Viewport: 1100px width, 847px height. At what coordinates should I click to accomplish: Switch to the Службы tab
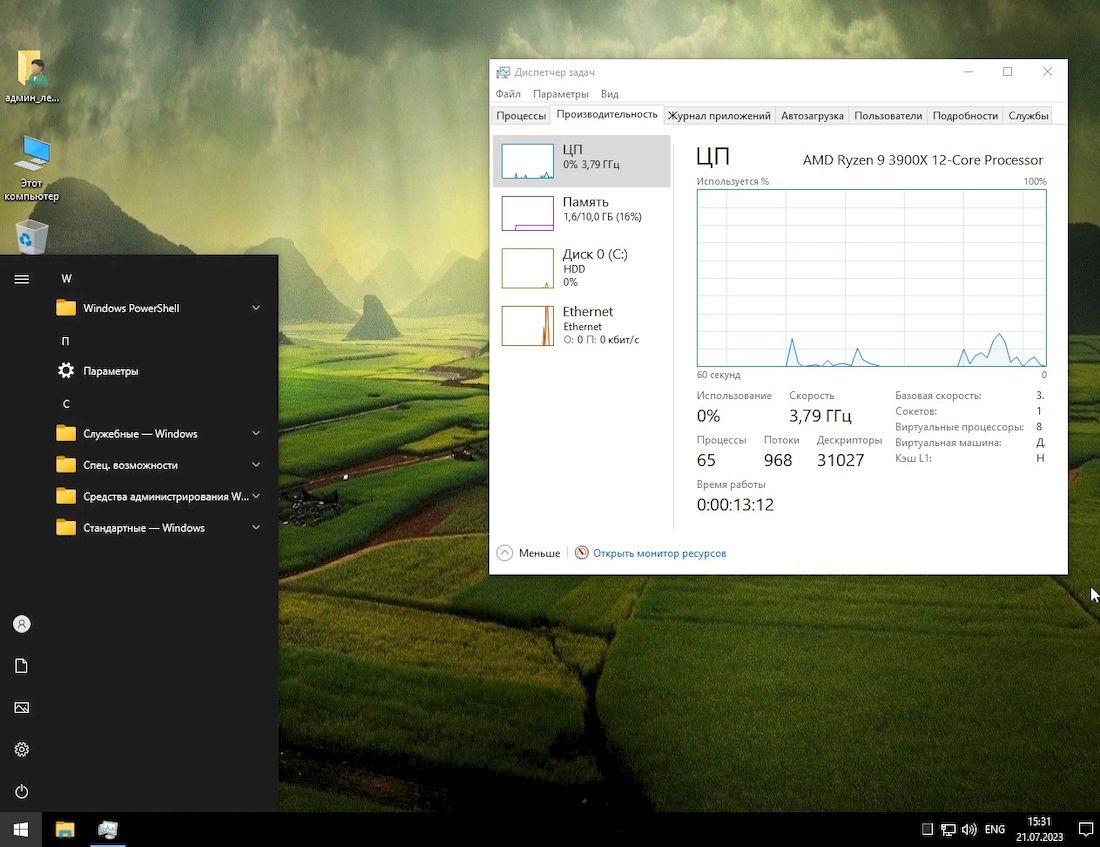(x=1028, y=116)
